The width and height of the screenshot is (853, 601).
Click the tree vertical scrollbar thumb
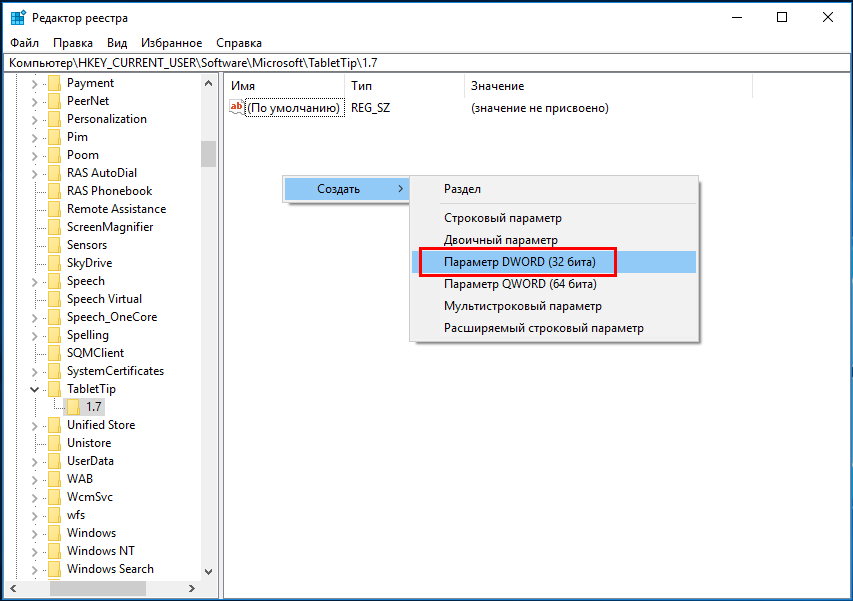pyautogui.click(x=208, y=154)
